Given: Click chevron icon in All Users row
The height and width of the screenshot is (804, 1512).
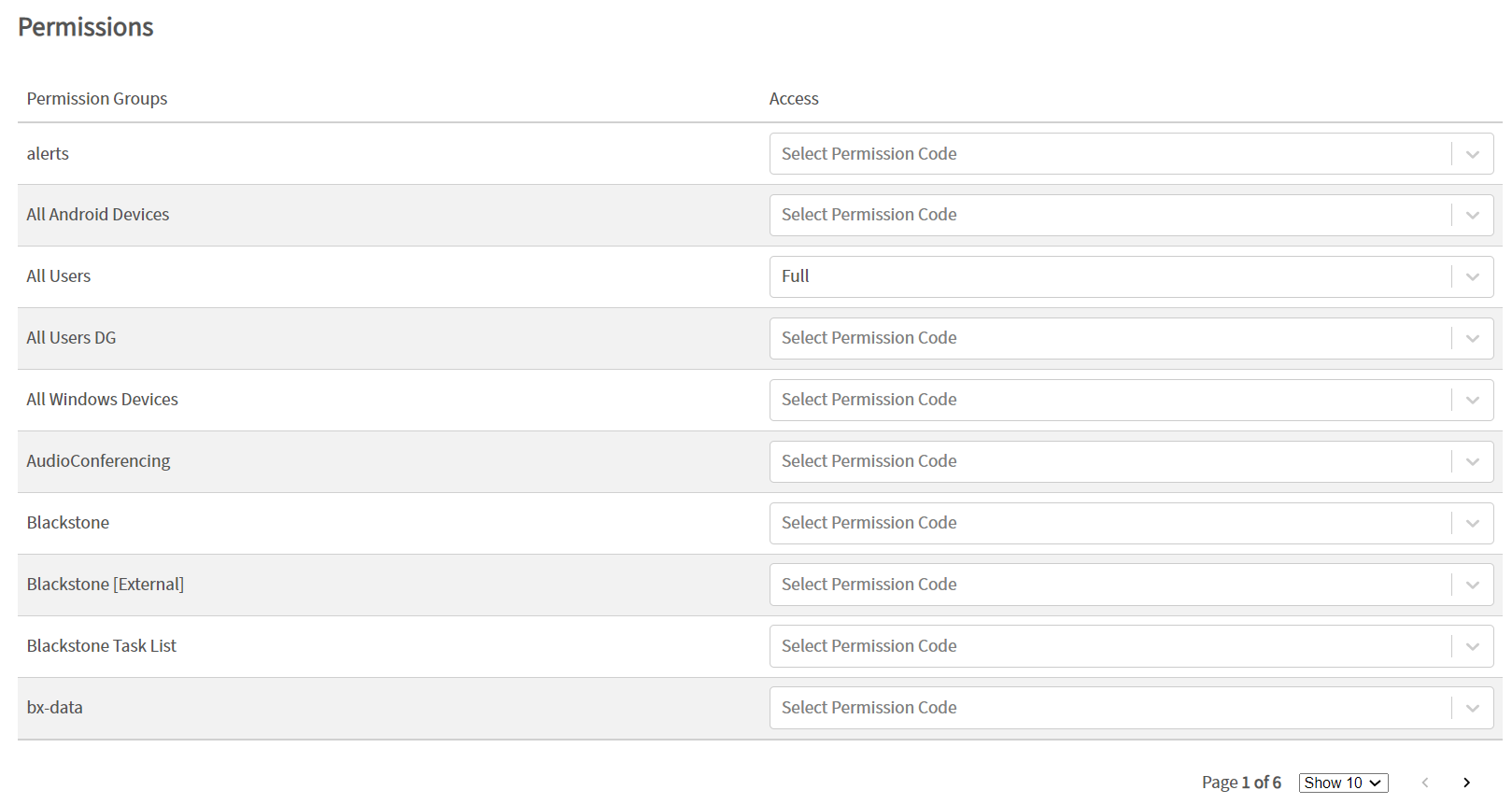Looking at the screenshot, I should [1473, 277].
